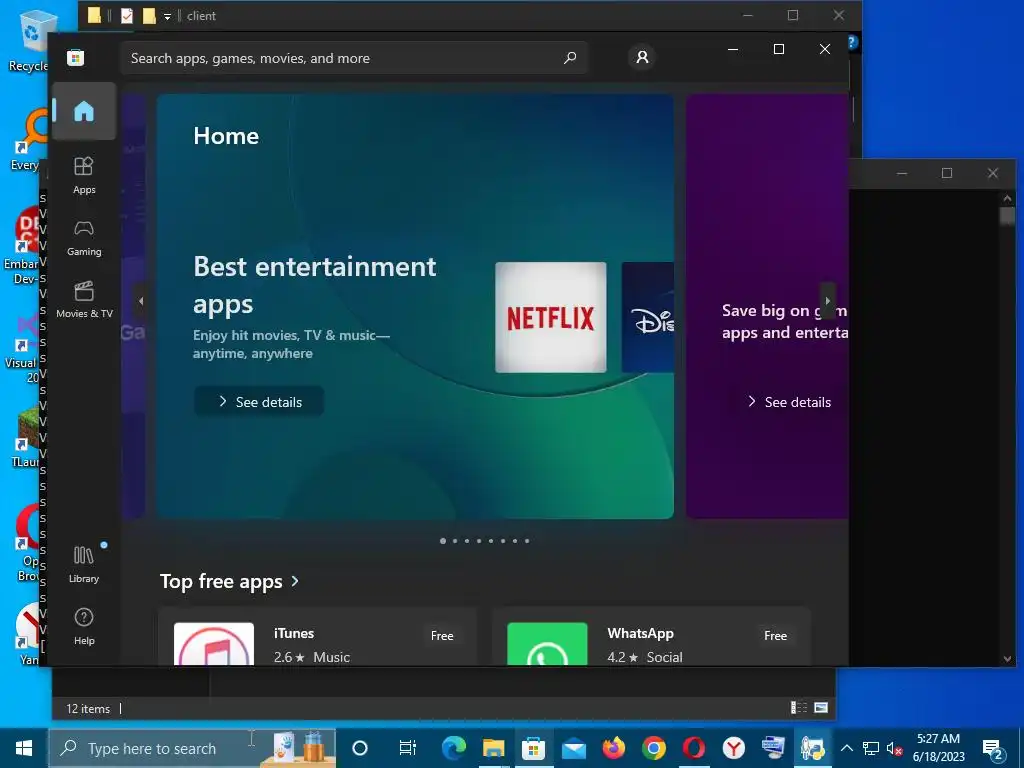The height and width of the screenshot is (768, 1024).
Task: Open Help in the Store sidebar
Action: coord(84,626)
